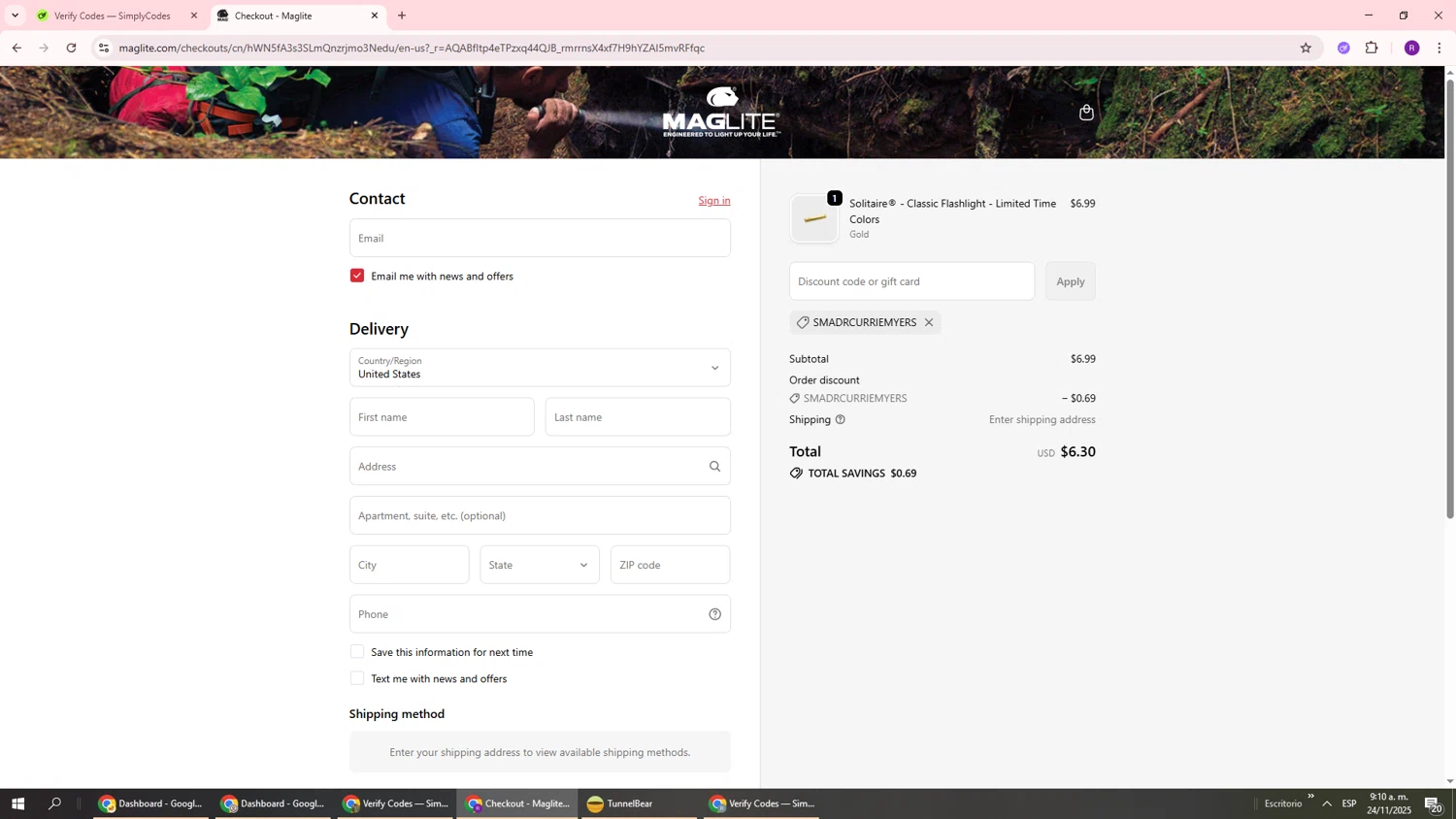This screenshot has height=819, width=1456.
Task: Close the Checkout - Maglite tab
Action: click(x=375, y=16)
